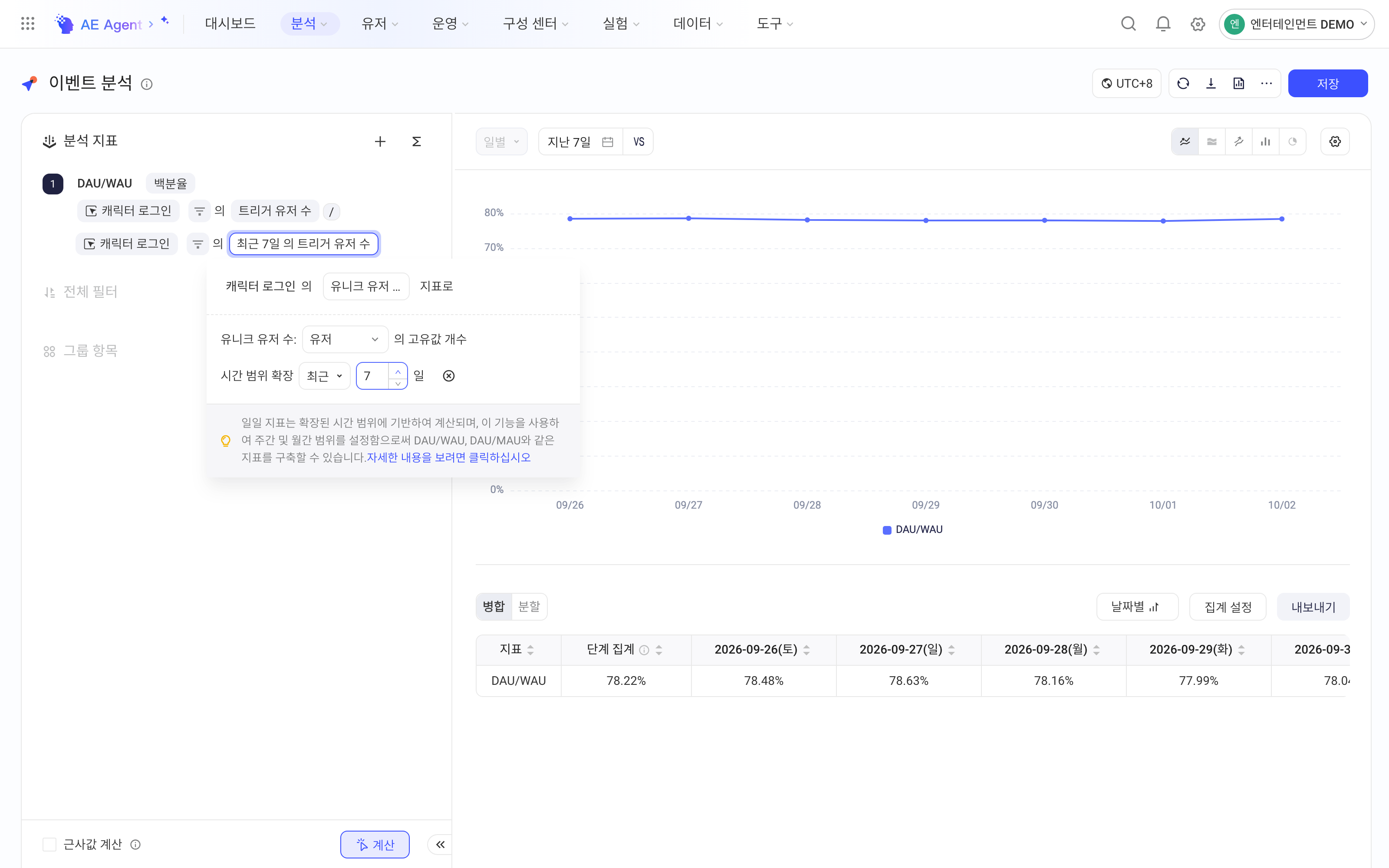Click the sigma formula icon
The width and height of the screenshot is (1389, 868).
417,141
